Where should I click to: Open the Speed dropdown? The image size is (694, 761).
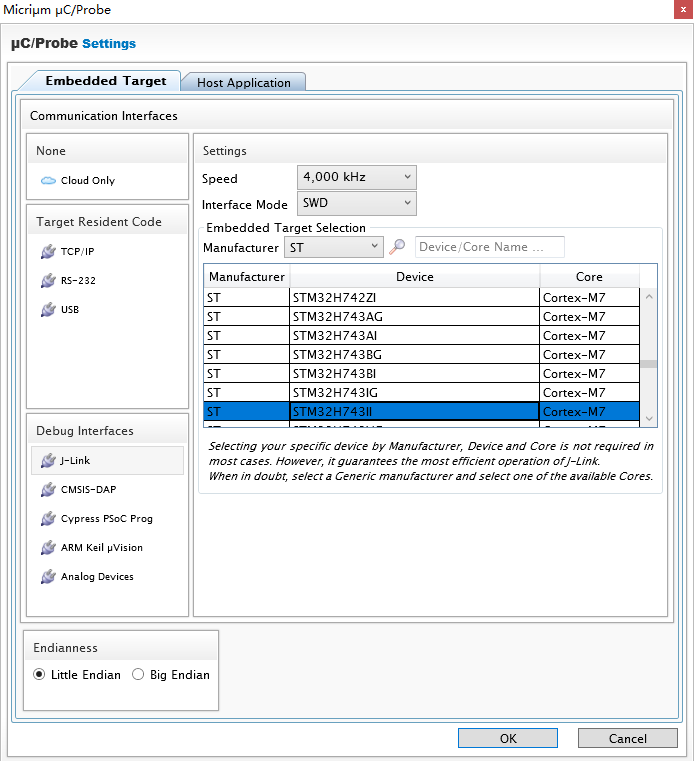click(357, 177)
